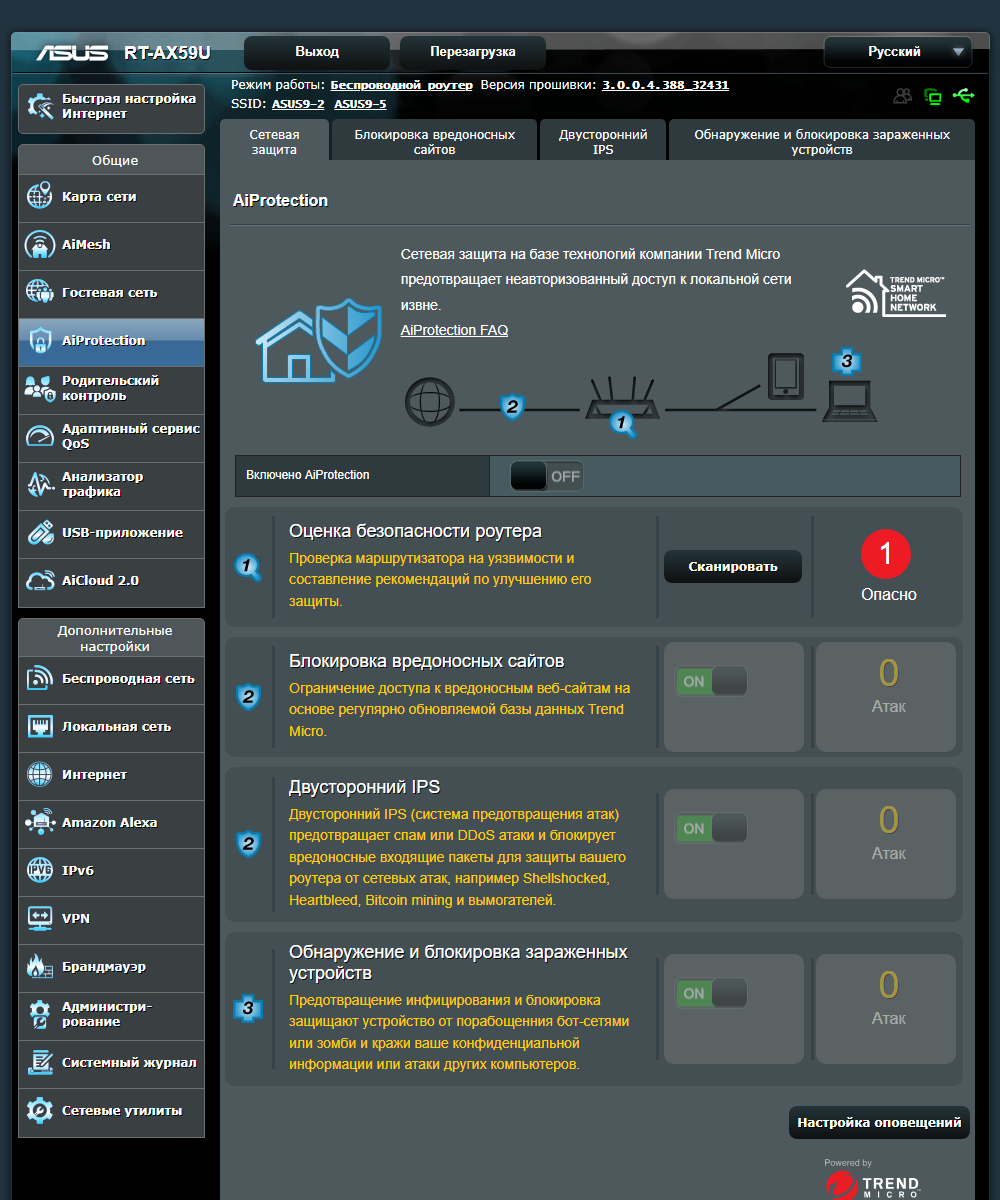1000x1200 pixels.
Task: Click the ASUS9-5 SSID link
Action: pos(360,103)
